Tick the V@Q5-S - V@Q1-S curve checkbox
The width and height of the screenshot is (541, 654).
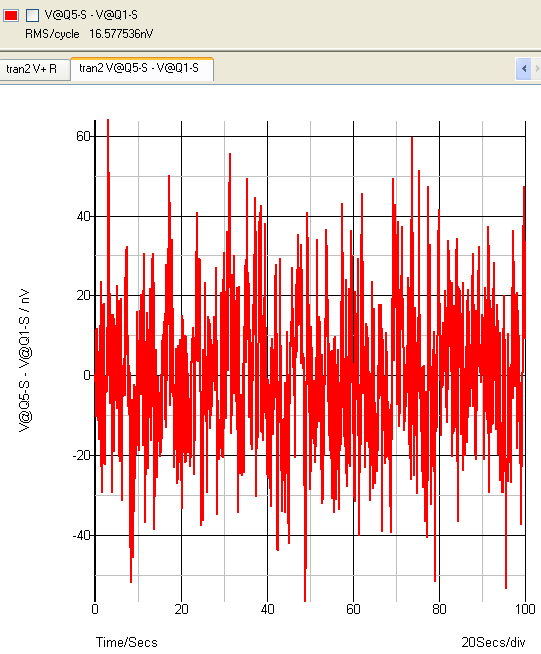point(33,15)
